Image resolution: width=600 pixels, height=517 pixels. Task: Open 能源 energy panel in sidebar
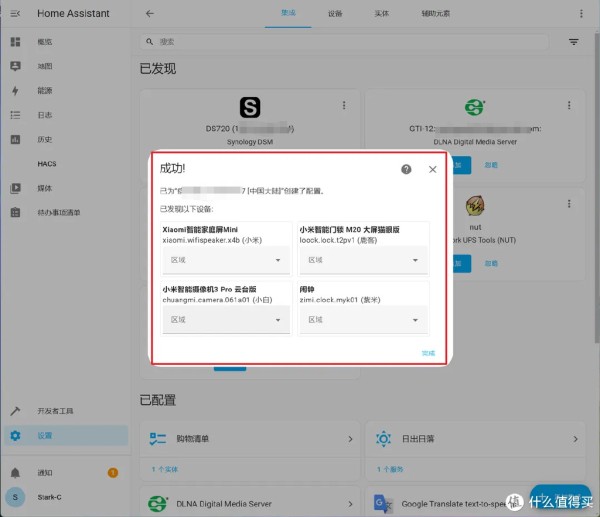click(x=45, y=90)
